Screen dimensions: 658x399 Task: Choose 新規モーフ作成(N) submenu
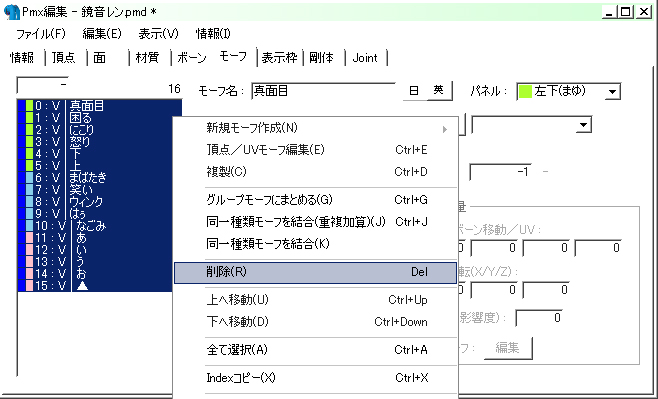pos(315,128)
